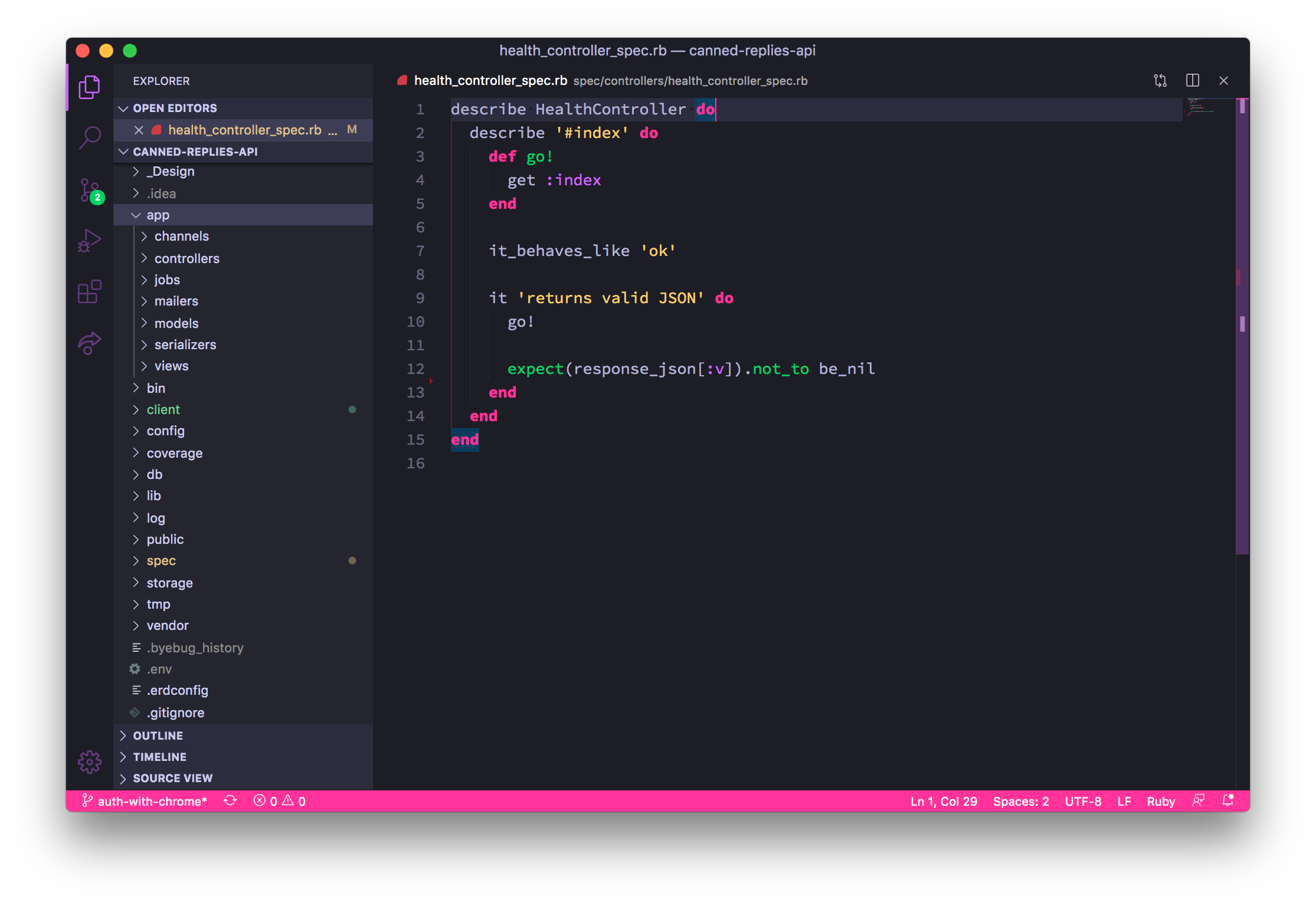Open the .gitignore file

click(175, 713)
